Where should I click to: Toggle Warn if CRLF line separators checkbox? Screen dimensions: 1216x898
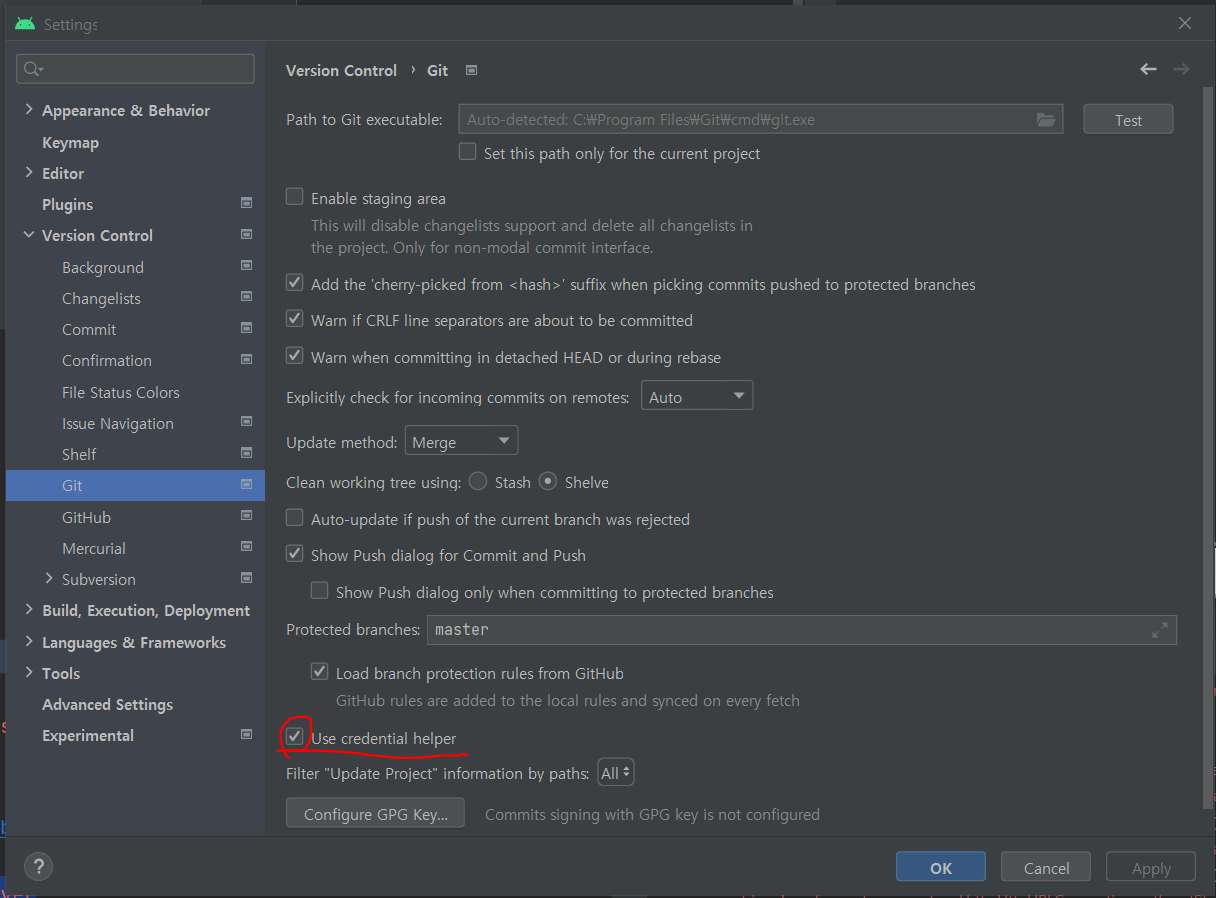click(x=294, y=319)
